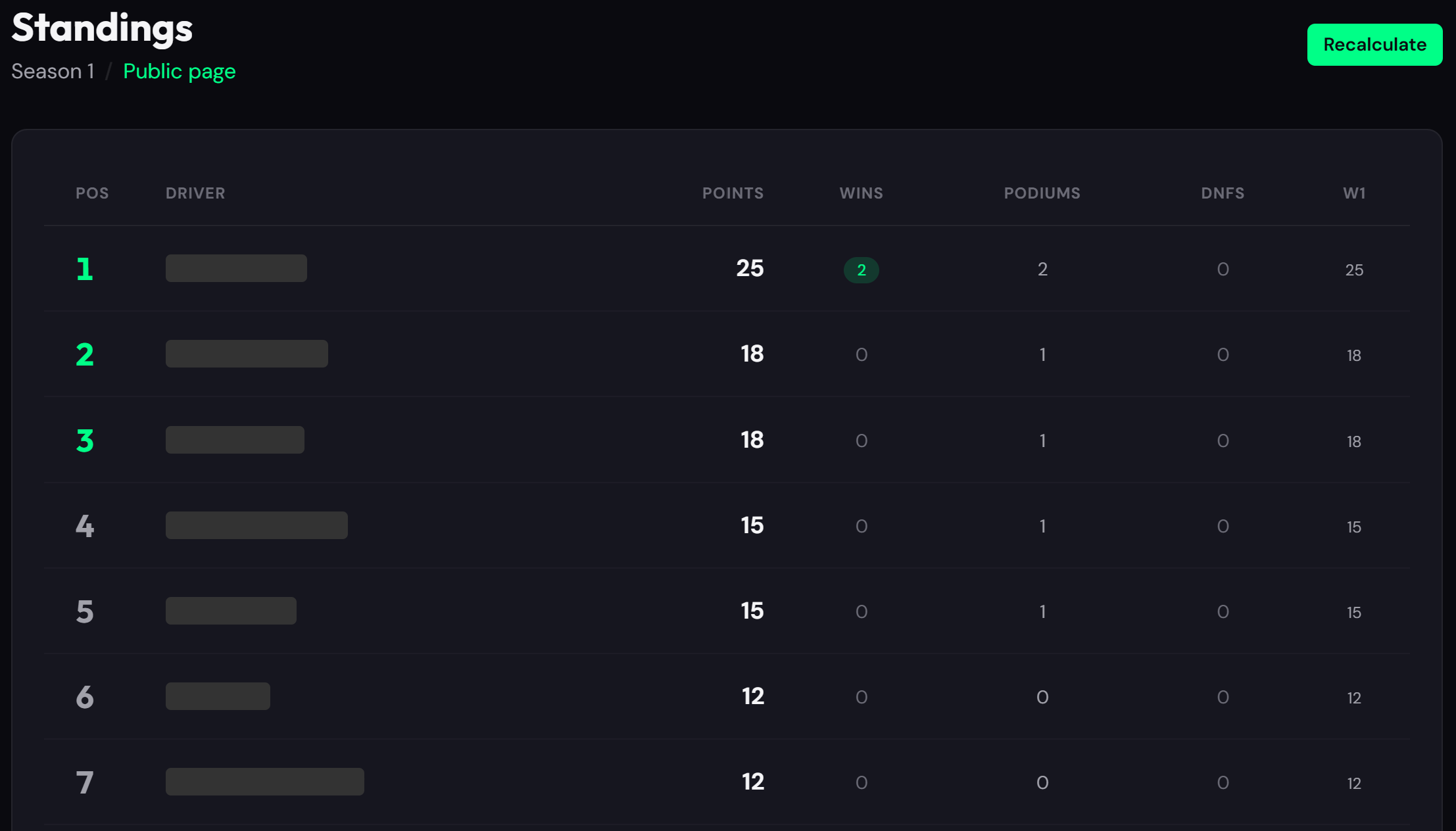
Task: Click the Standings page heading
Action: 102,28
